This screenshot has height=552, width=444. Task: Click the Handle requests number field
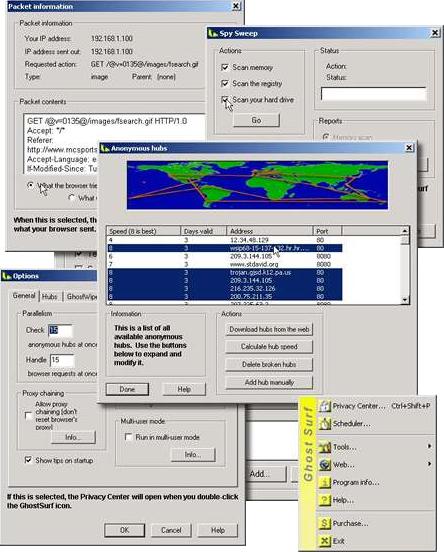(x=62, y=360)
